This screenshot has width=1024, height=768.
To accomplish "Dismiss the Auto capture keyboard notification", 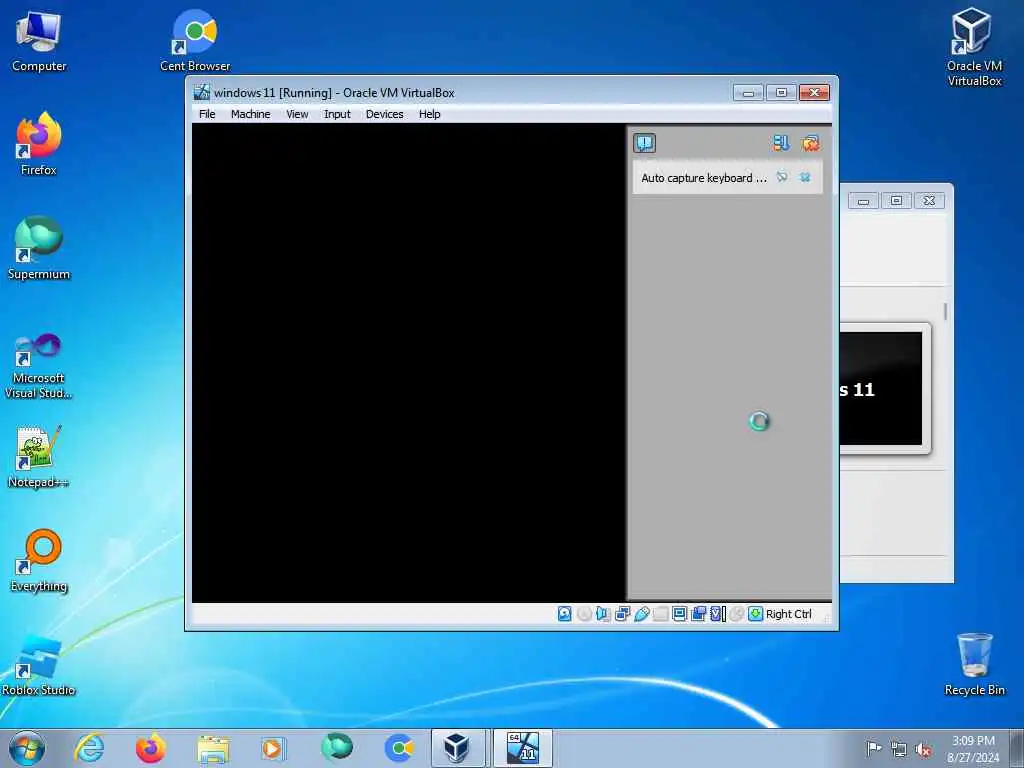I will (x=805, y=177).
